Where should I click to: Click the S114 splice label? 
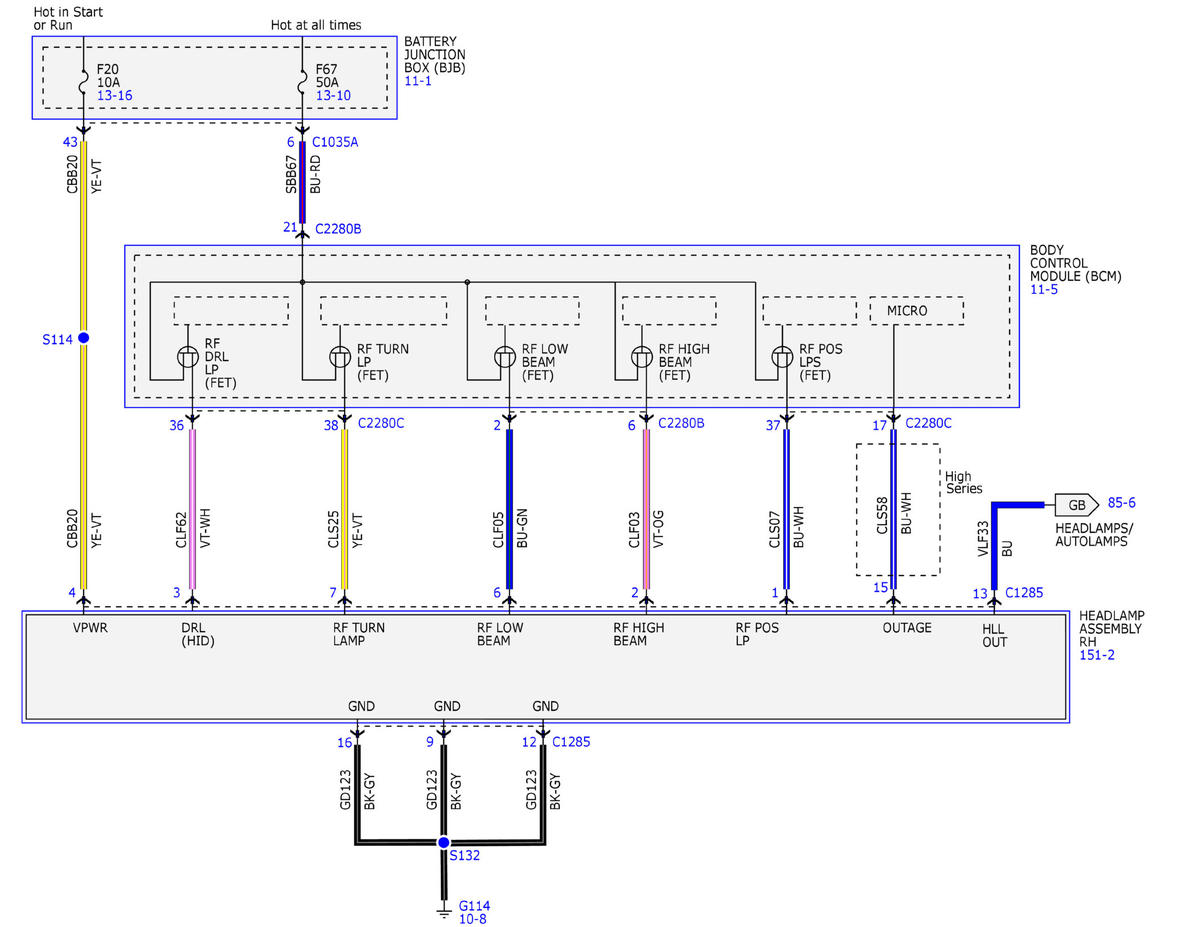tap(58, 340)
